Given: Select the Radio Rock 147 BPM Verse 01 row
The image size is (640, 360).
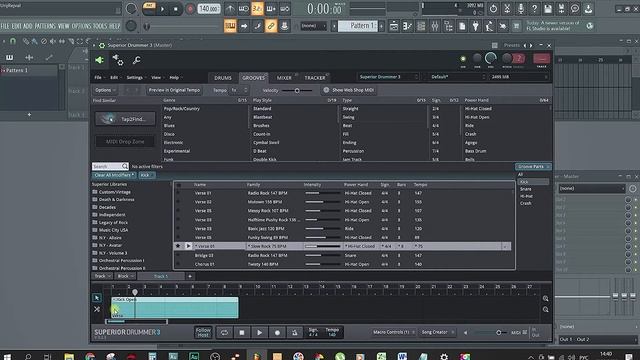Looking at the screenshot, I should pyautogui.click(x=343, y=193).
